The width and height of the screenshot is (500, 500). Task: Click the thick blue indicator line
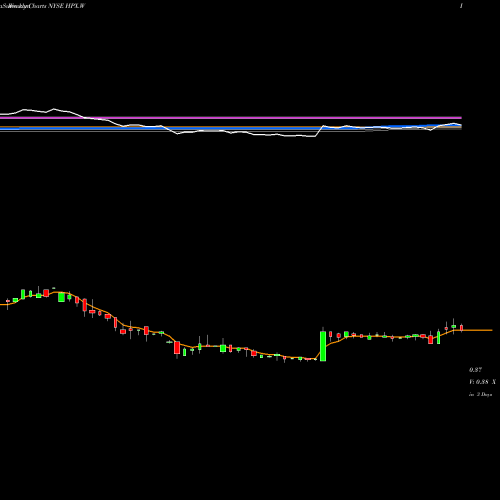231,128
